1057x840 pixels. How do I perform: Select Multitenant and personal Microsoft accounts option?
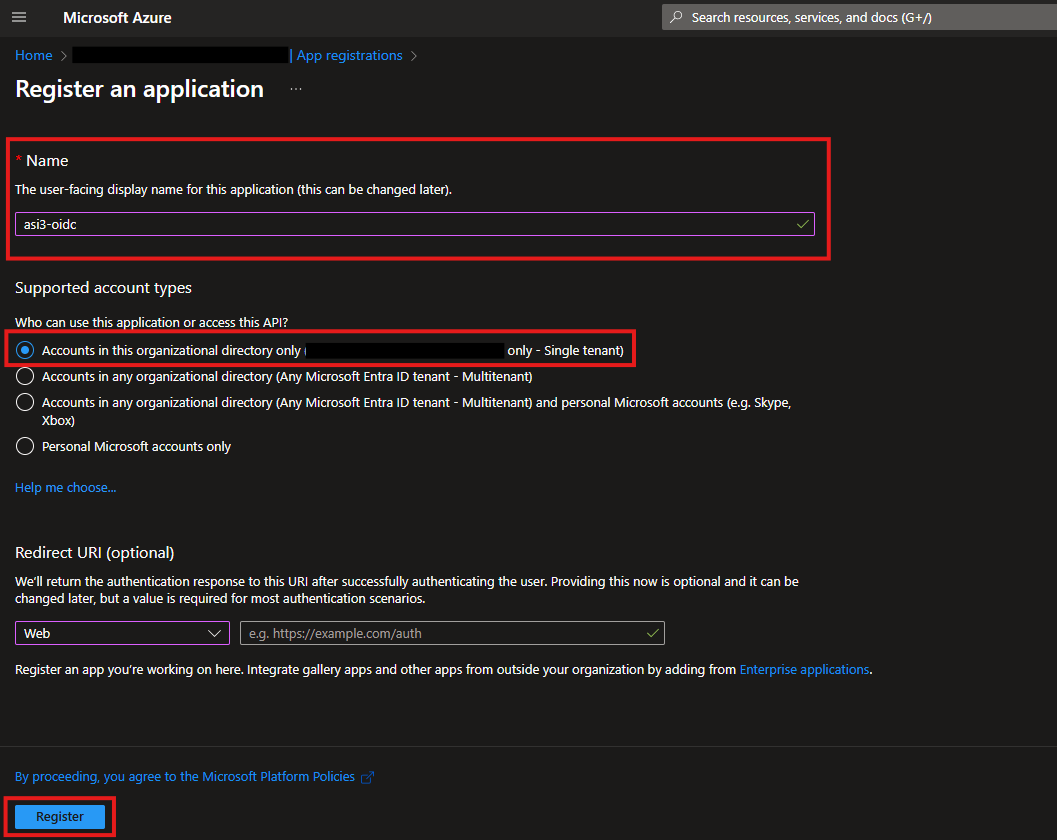tap(25, 402)
